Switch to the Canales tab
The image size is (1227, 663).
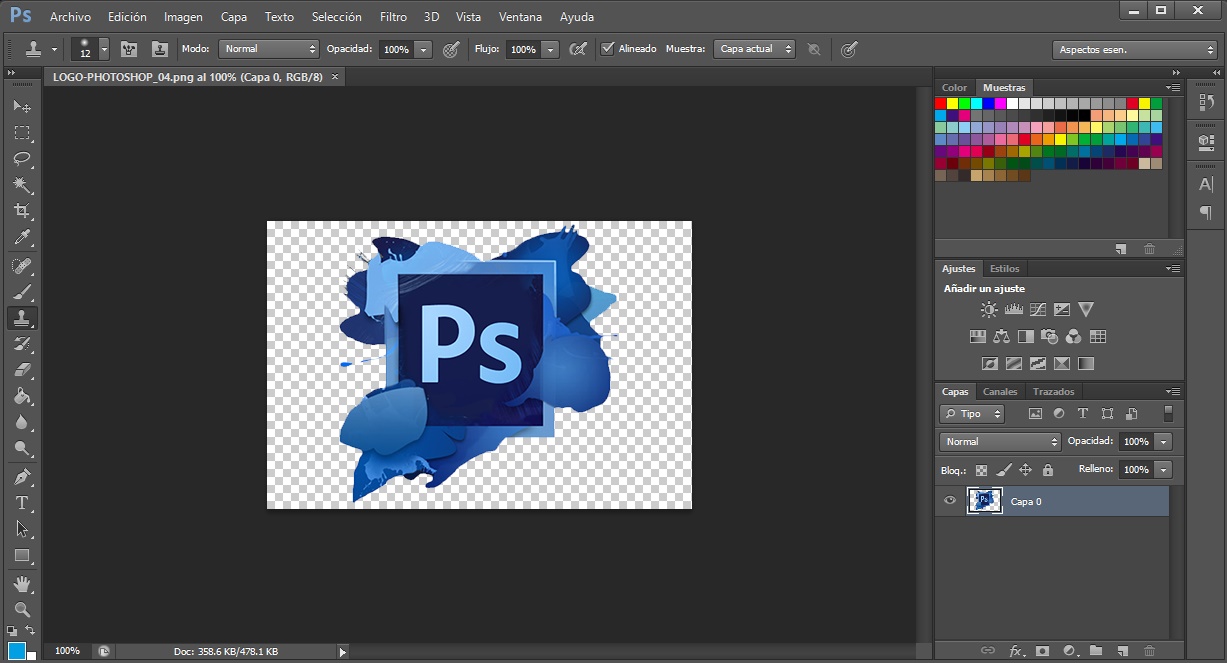(x=1000, y=392)
